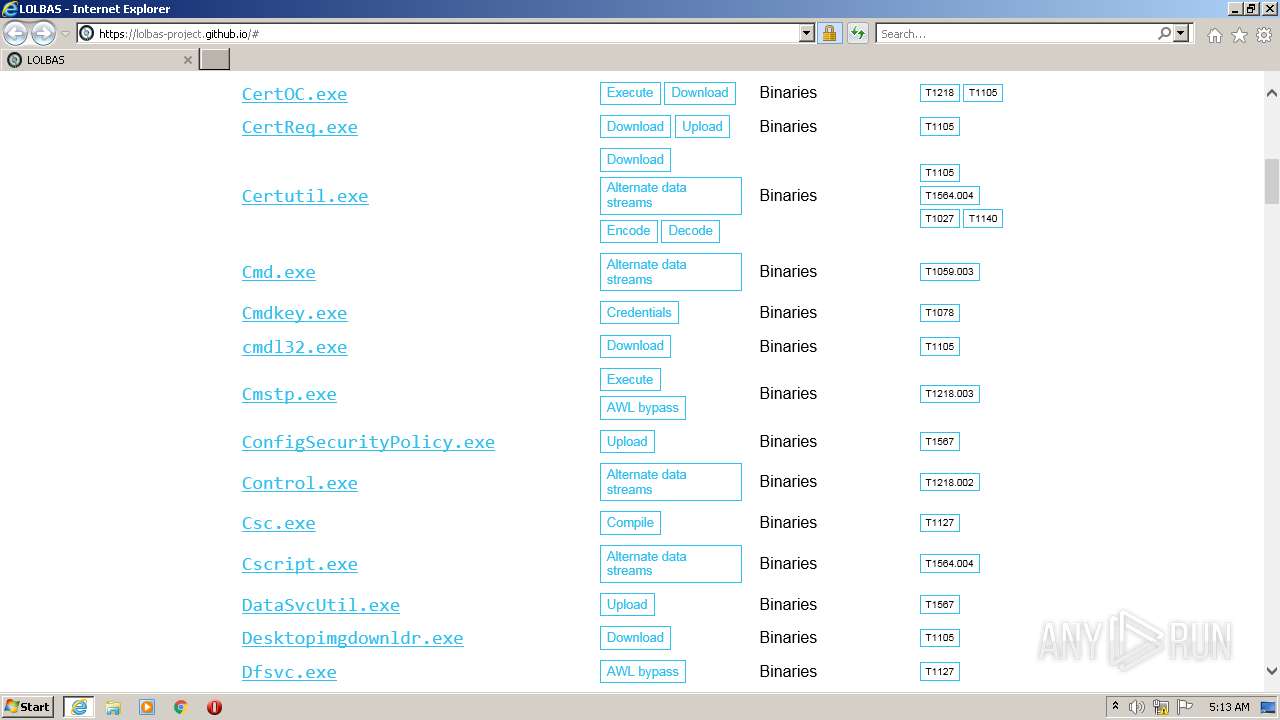Click the Upload tag for CertReq.exe
1280x720 pixels.
[702, 127]
